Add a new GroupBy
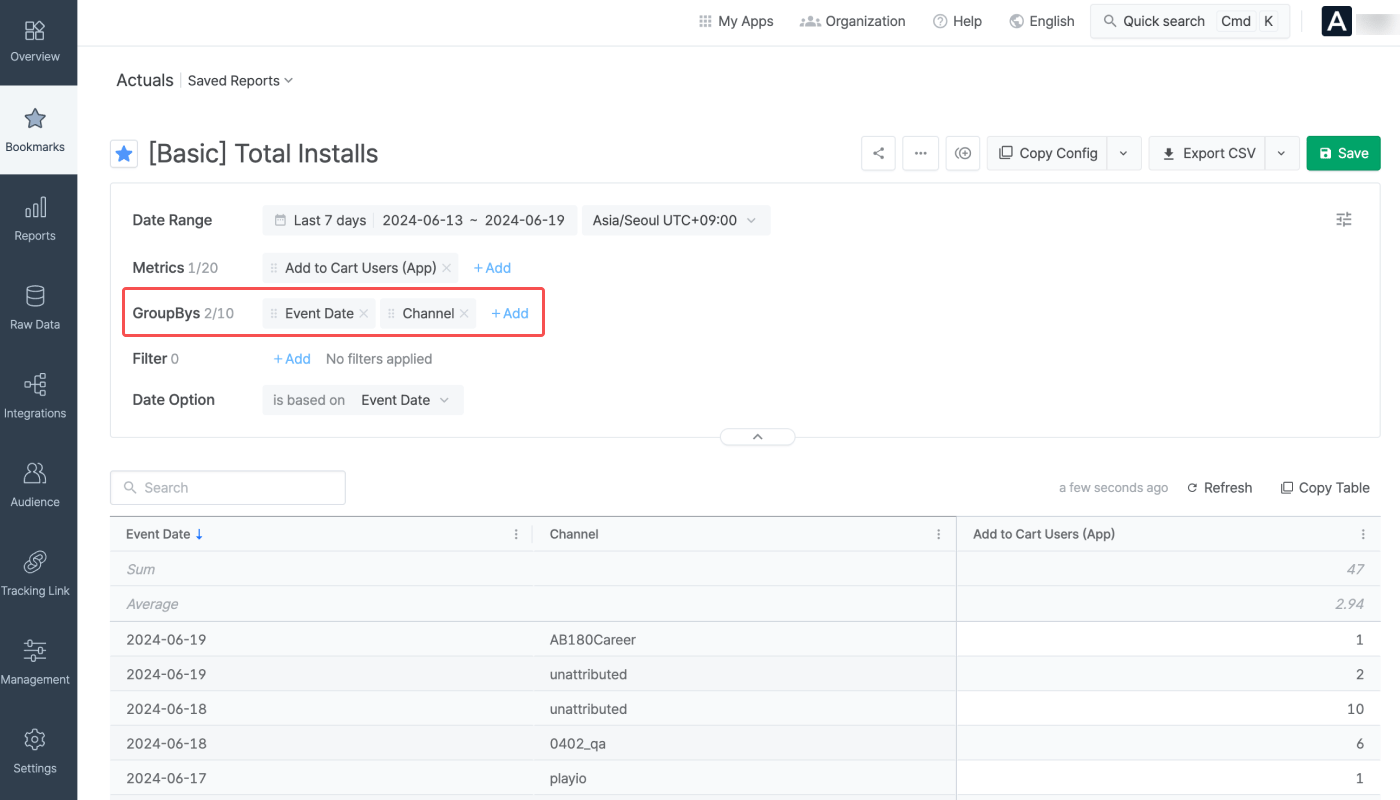This screenshot has width=1400, height=800. [510, 313]
